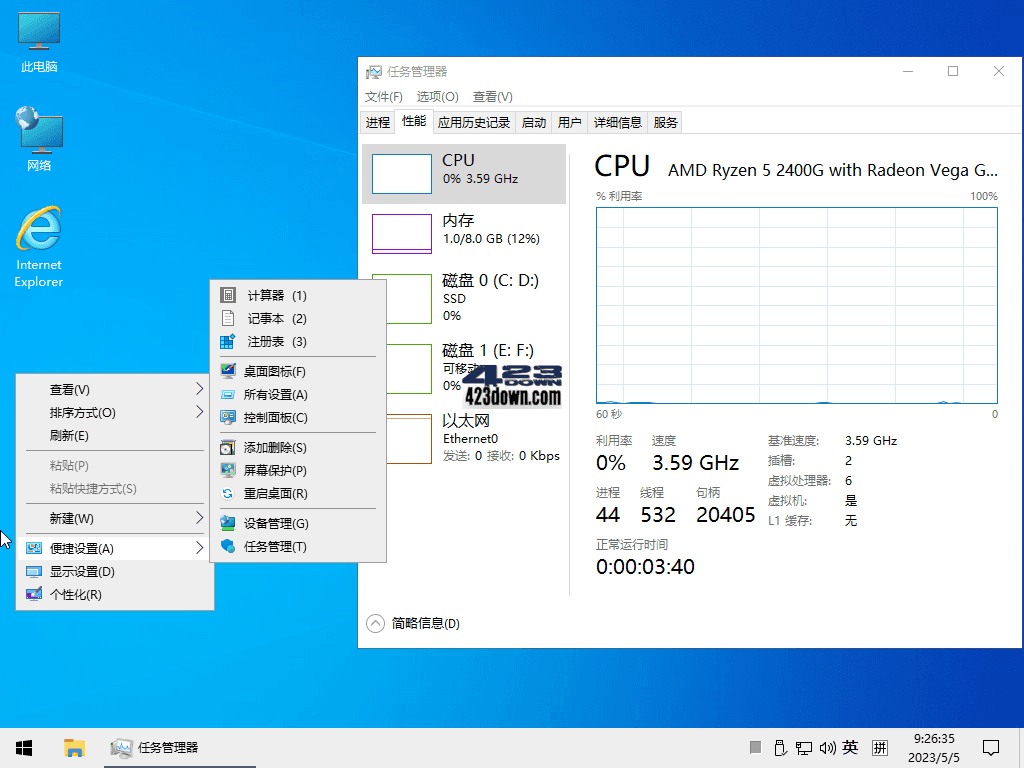Click the volume icon in system tray

coord(828,747)
